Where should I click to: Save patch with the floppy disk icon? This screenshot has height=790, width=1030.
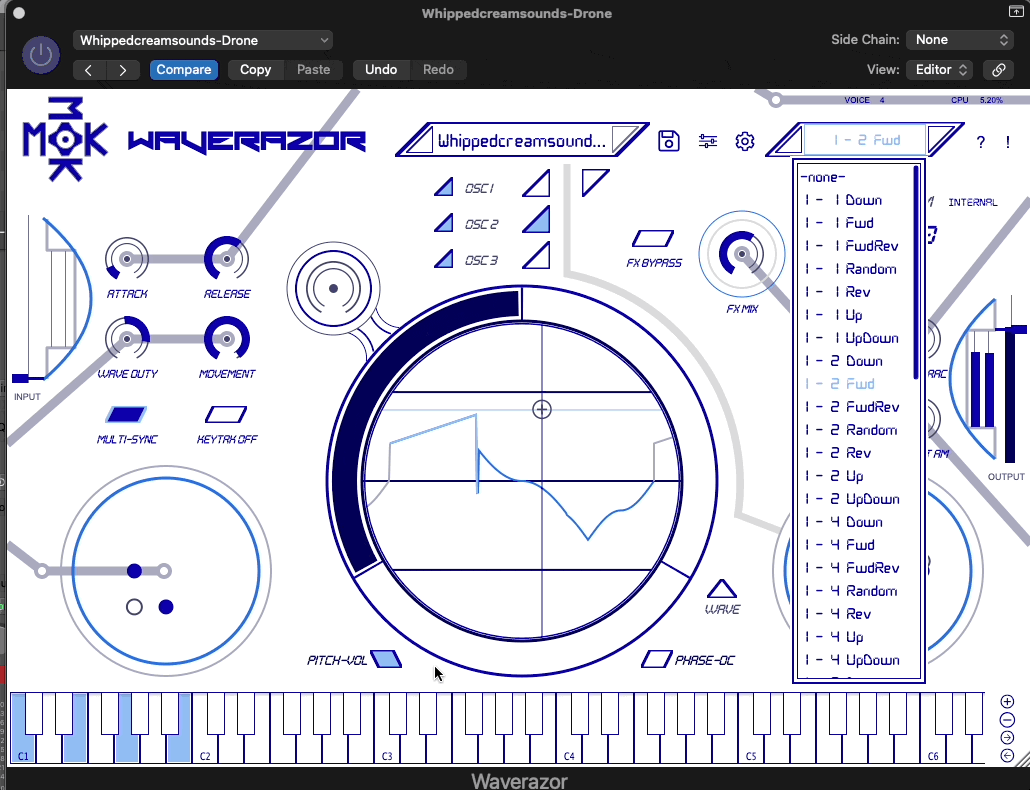[669, 141]
